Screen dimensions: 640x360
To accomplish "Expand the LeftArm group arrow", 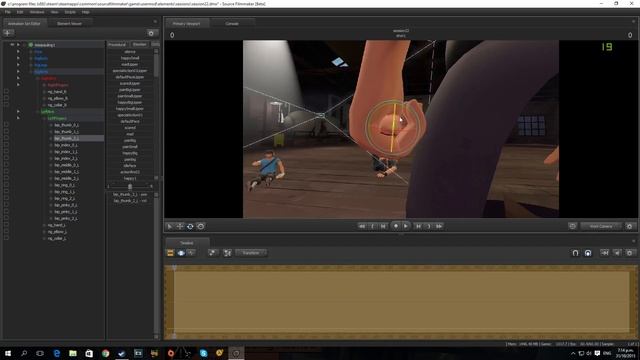I will pos(18,111).
